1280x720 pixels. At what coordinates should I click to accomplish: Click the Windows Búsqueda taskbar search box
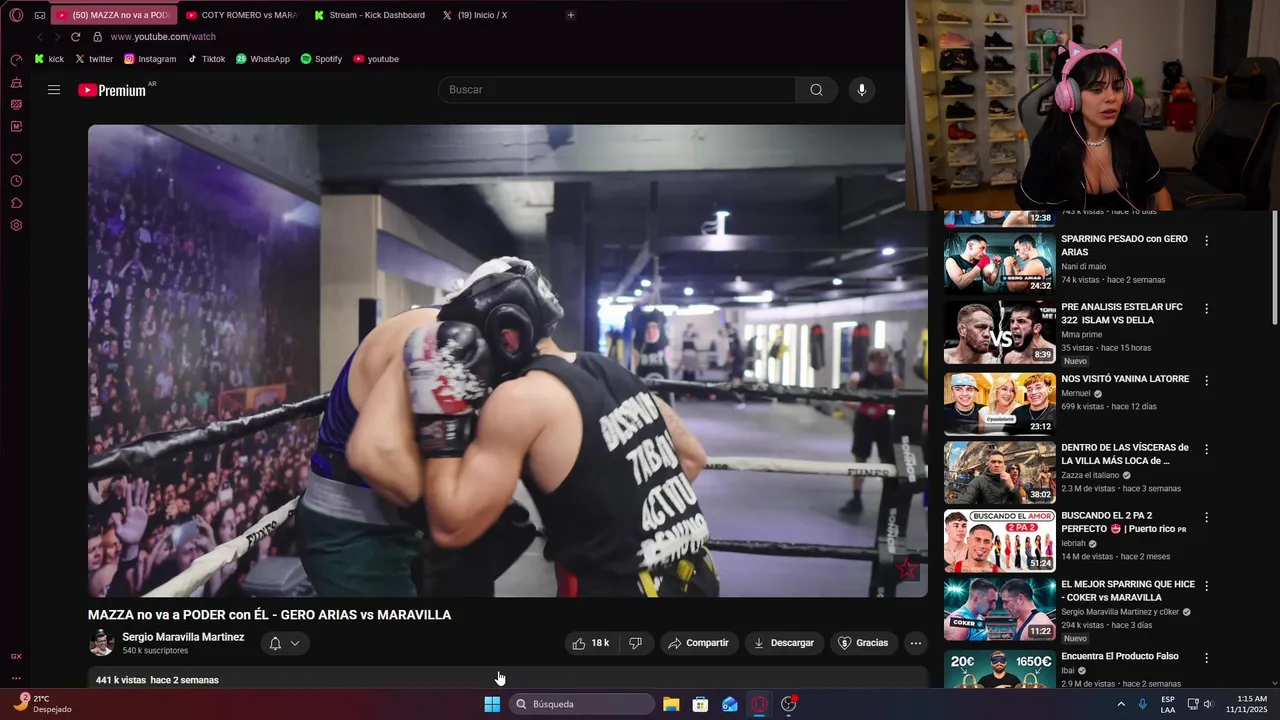coord(583,704)
